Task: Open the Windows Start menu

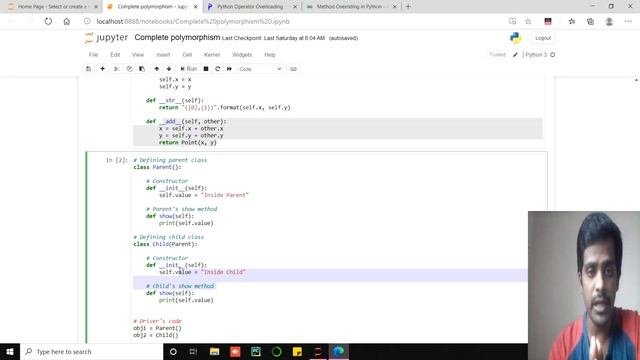Action: tap(10, 351)
